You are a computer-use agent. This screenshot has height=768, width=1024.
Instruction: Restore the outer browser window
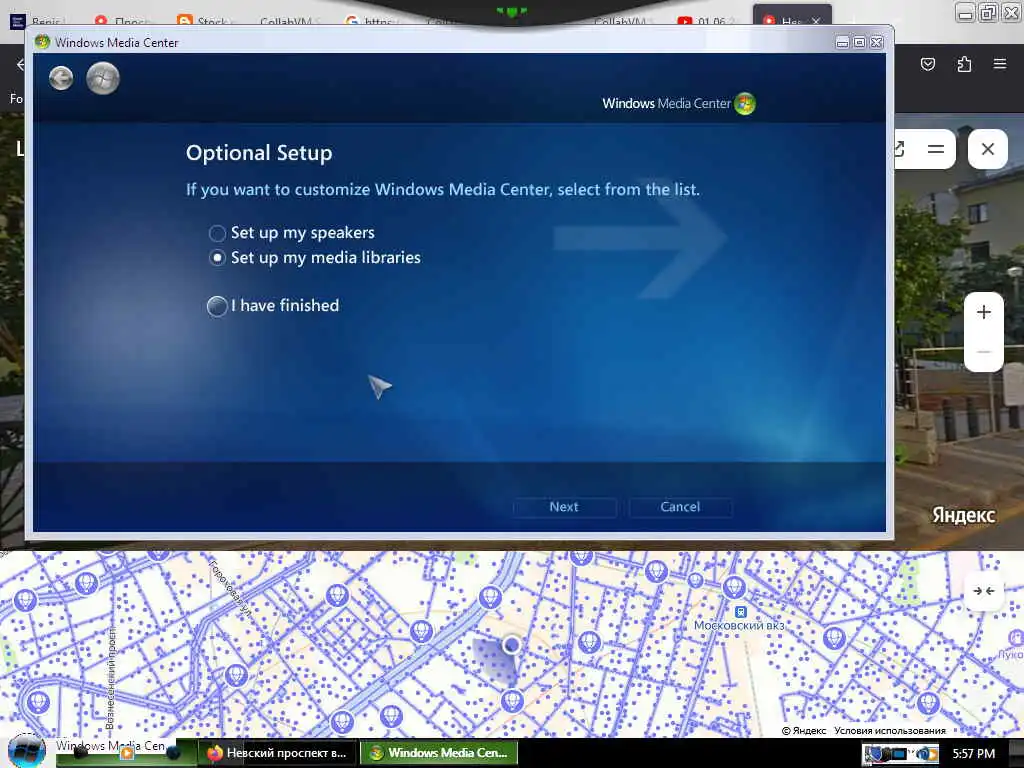tap(989, 12)
